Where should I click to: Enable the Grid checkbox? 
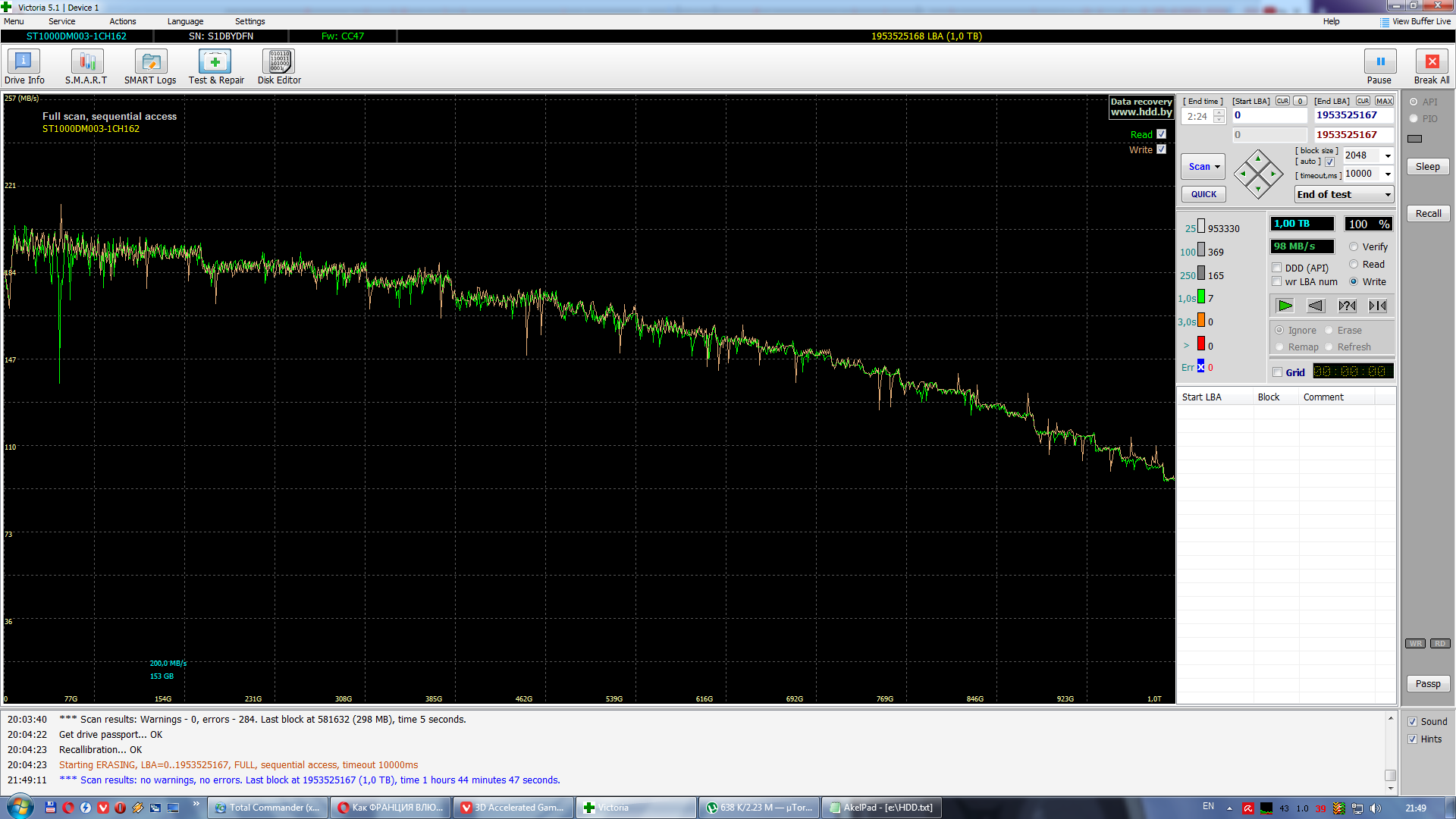(x=1278, y=372)
